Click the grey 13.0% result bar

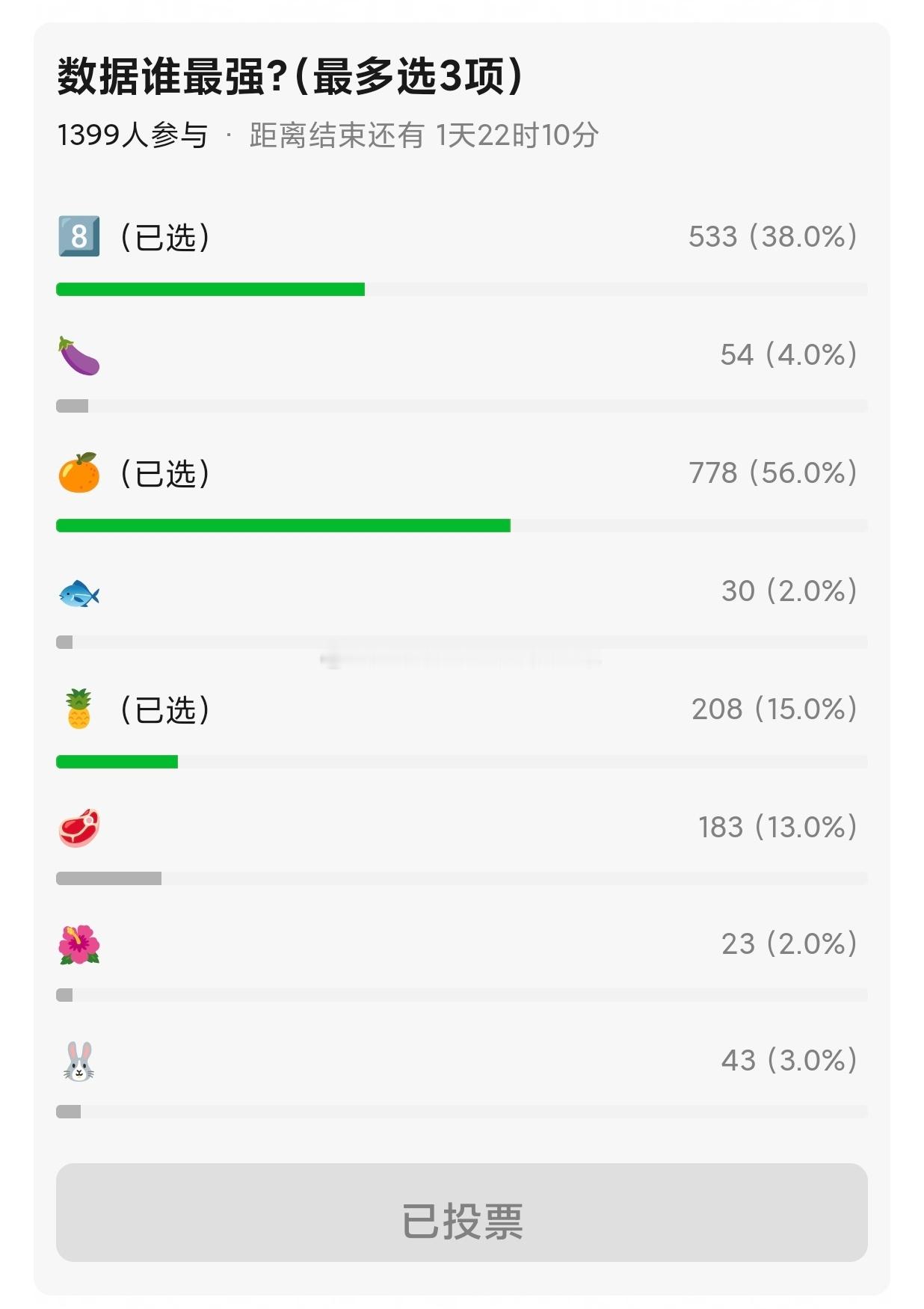tap(108, 878)
